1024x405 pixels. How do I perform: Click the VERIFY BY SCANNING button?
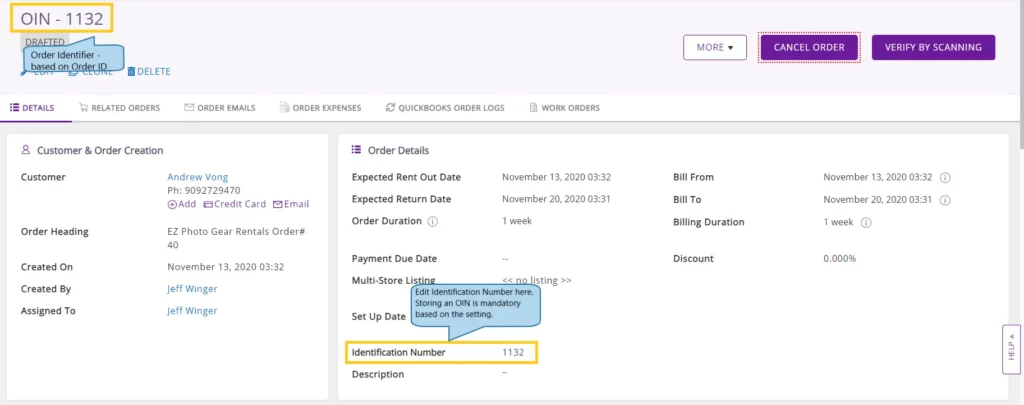(933, 47)
